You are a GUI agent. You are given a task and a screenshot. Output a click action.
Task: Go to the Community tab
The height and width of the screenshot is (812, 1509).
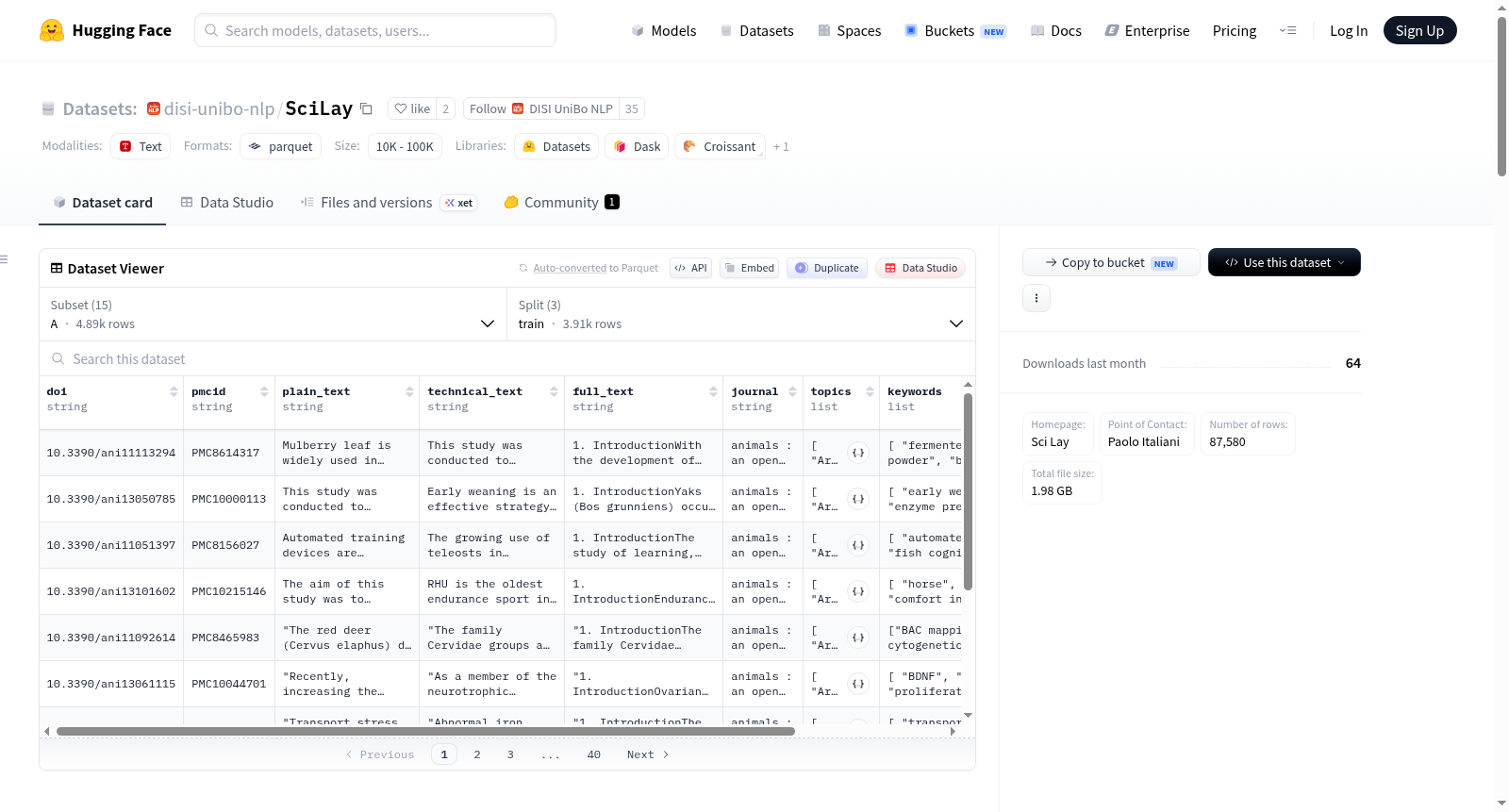(x=561, y=203)
